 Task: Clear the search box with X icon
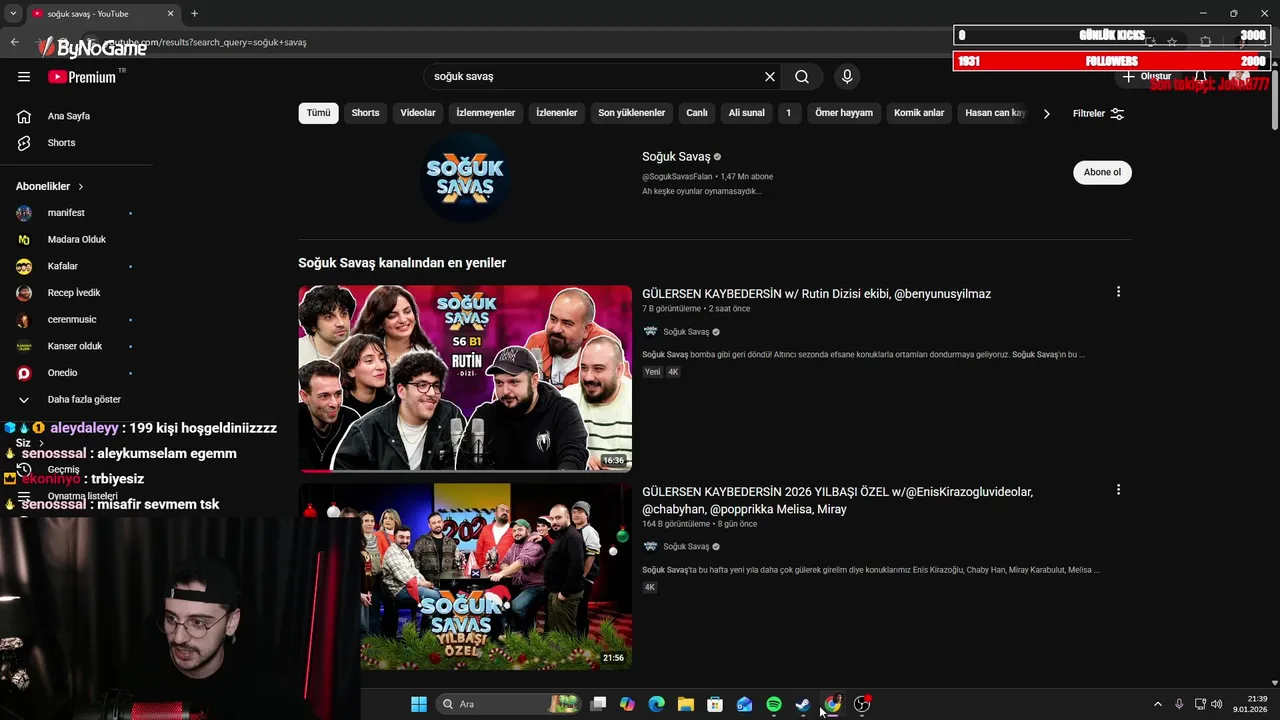(x=770, y=77)
